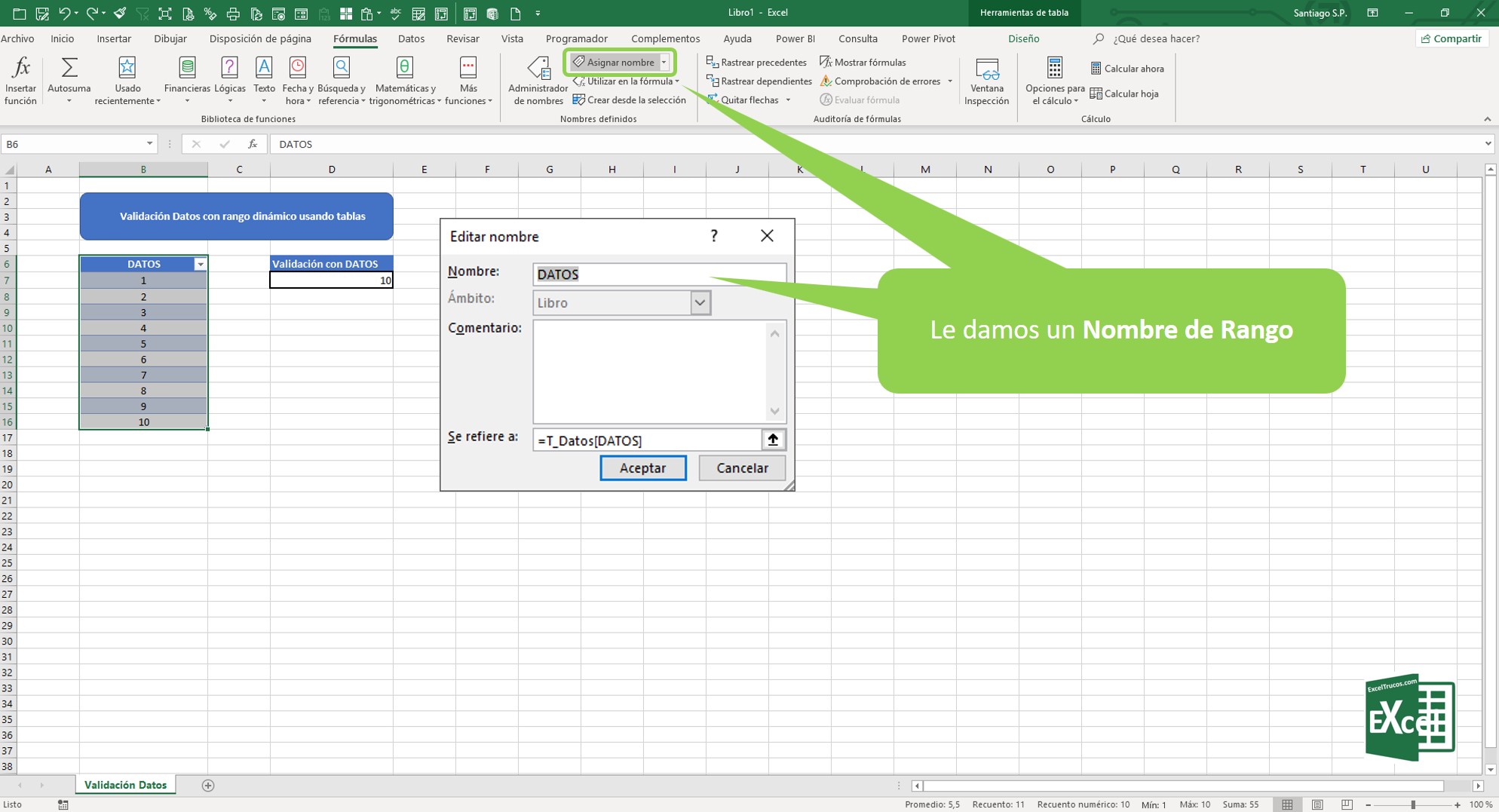The image size is (1499, 812).
Task: Switch to the Datos ribbon tab
Action: [x=411, y=38]
